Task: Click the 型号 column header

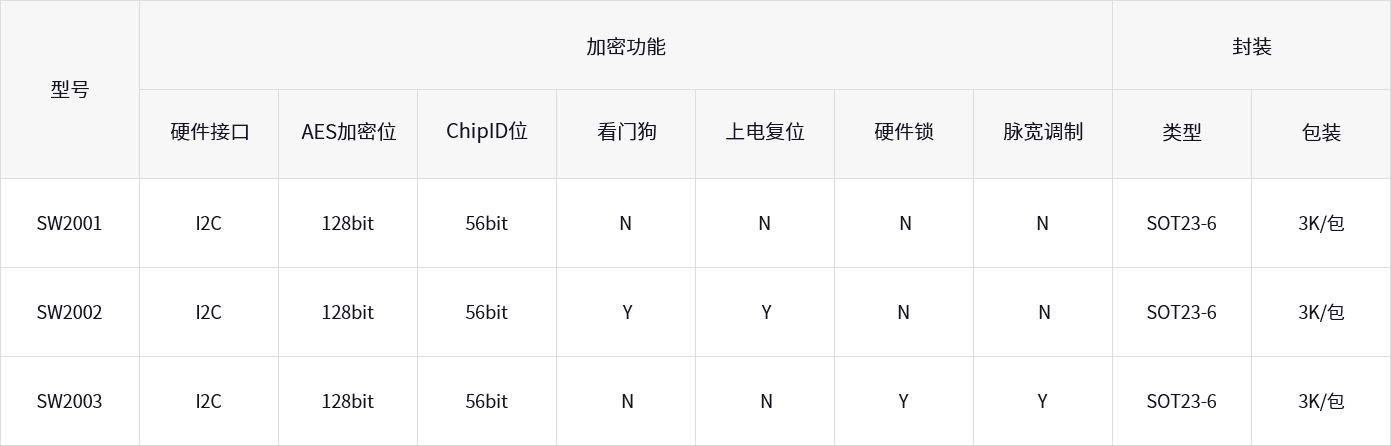Action: point(70,89)
